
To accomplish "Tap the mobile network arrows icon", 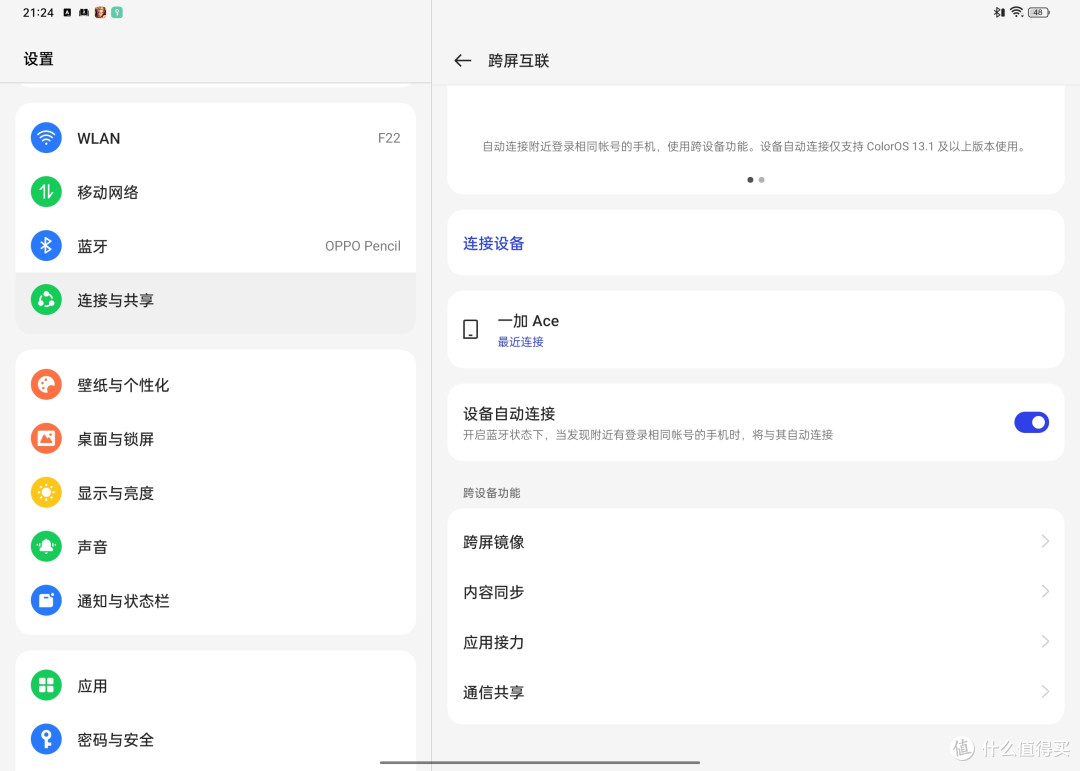I will coord(46,192).
